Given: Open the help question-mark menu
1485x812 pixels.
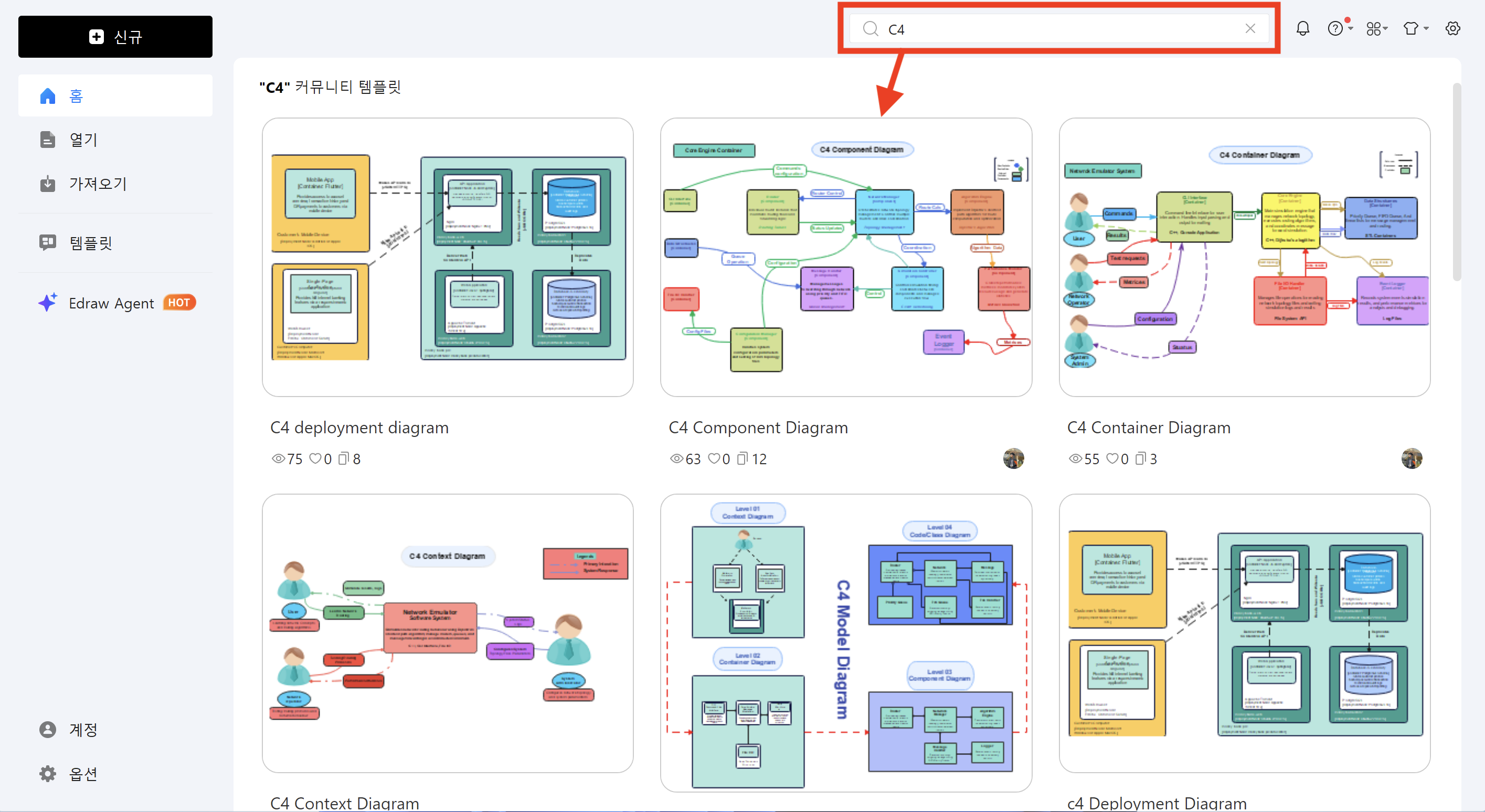Looking at the screenshot, I should click(x=1335, y=28).
